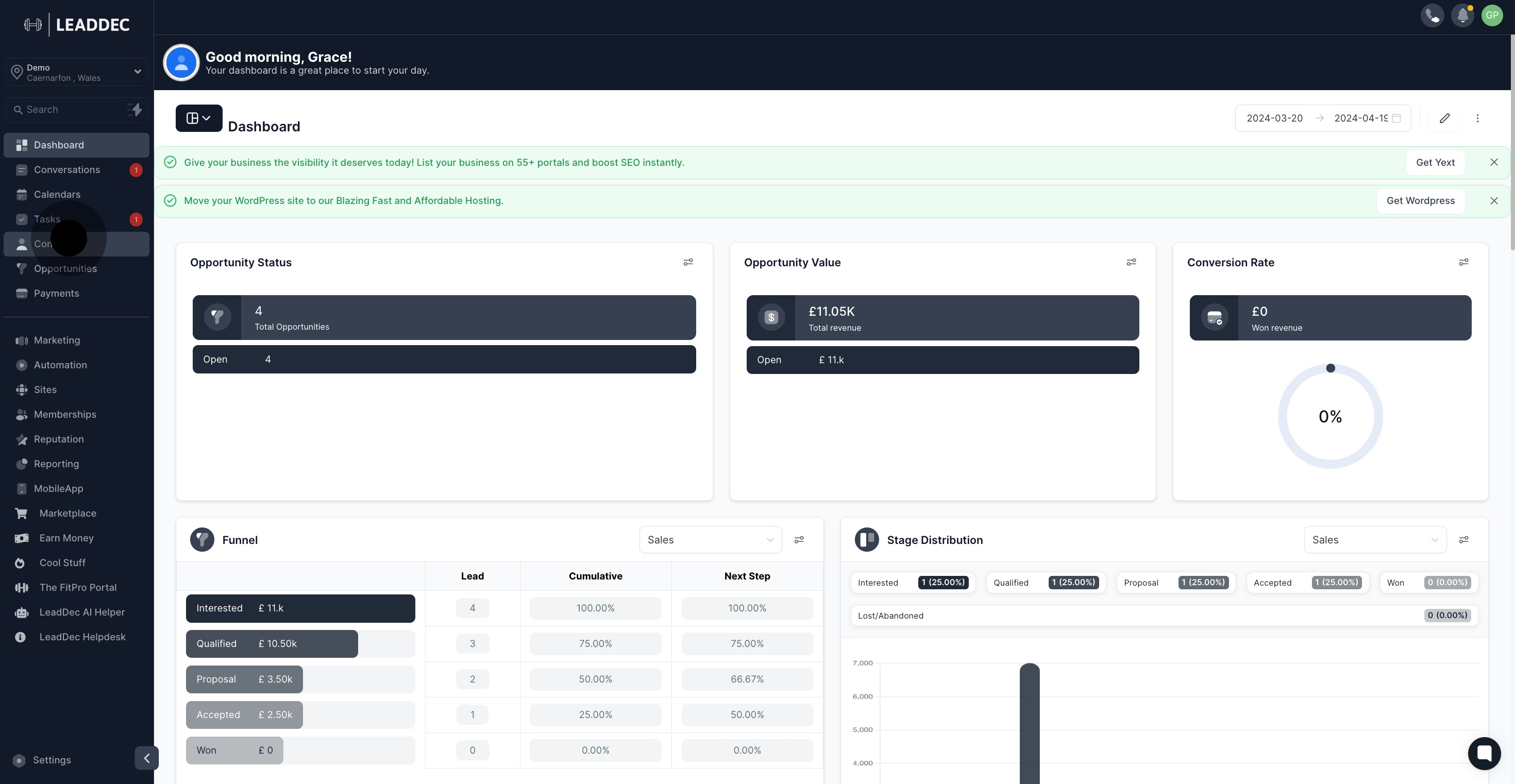The image size is (1515, 784).
Task: Open LeadDec AI Helper
Action: point(76,612)
